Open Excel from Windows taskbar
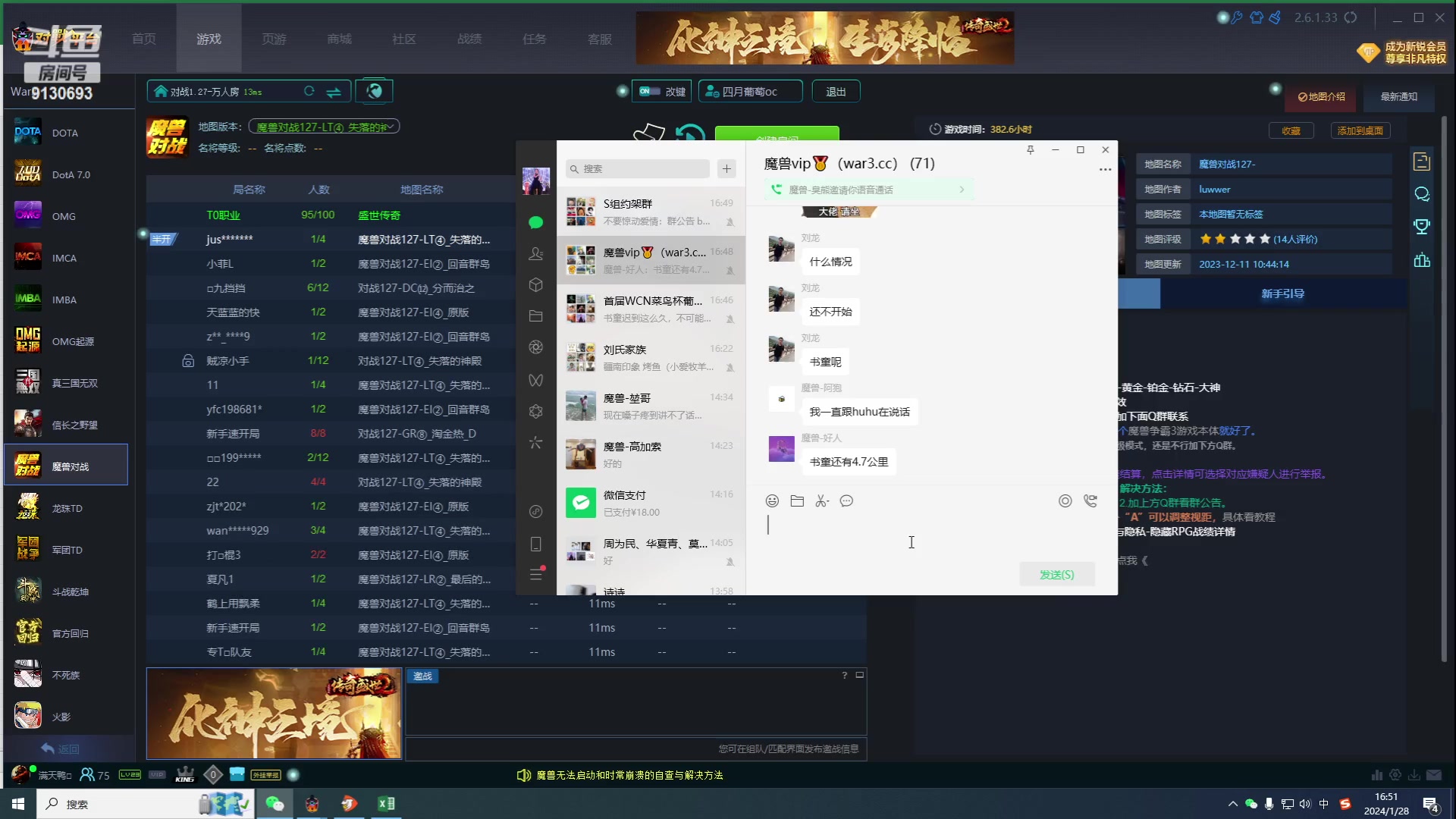This screenshot has width=1456, height=819. (386, 804)
